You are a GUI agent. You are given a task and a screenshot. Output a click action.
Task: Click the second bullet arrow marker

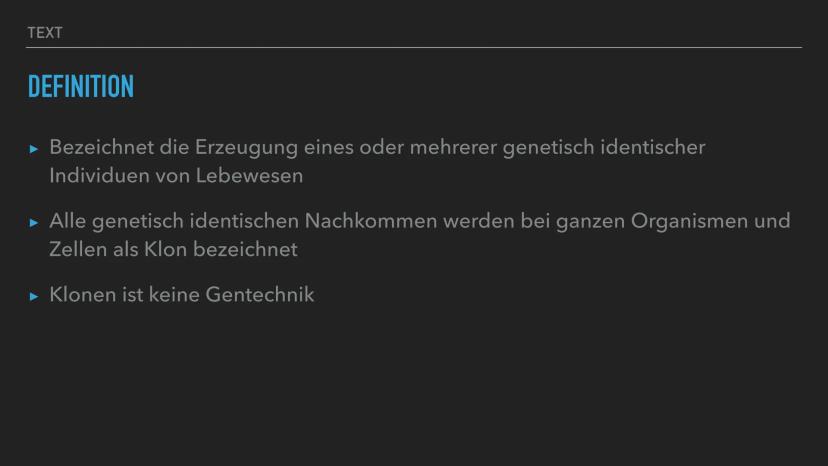pos(34,222)
